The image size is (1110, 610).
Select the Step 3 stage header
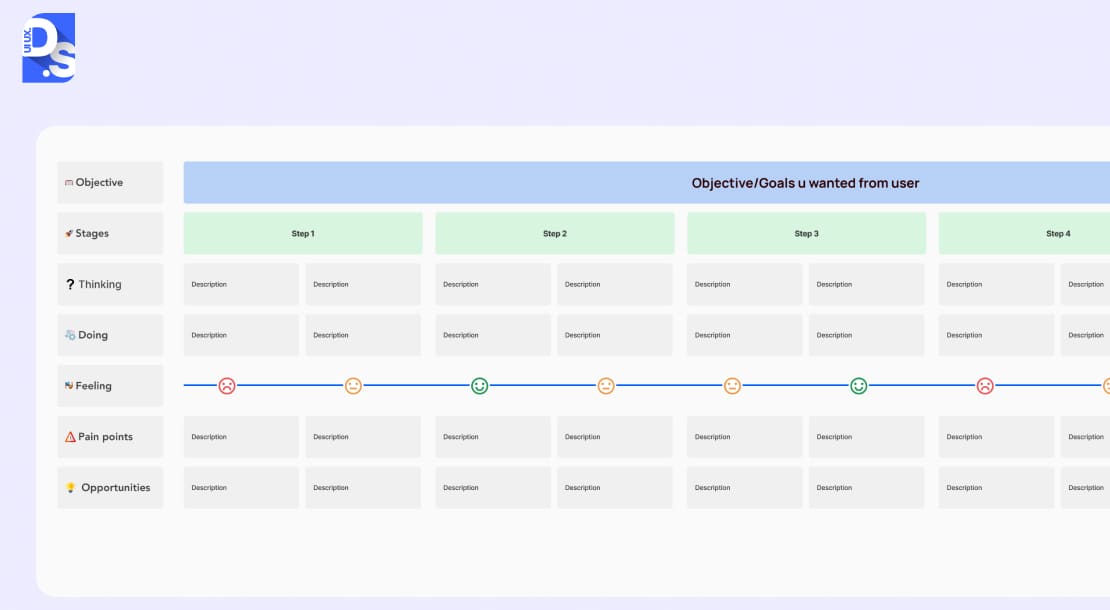(806, 233)
